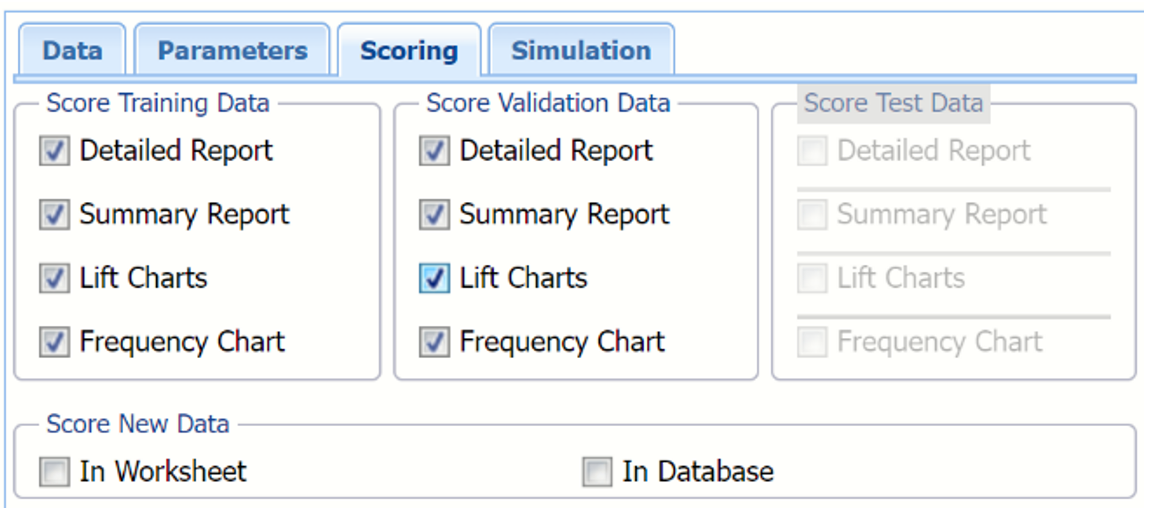Viewport: 1152px width, 508px height.
Task: Enable In Worksheet under Score New Data
Action: click(54, 472)
